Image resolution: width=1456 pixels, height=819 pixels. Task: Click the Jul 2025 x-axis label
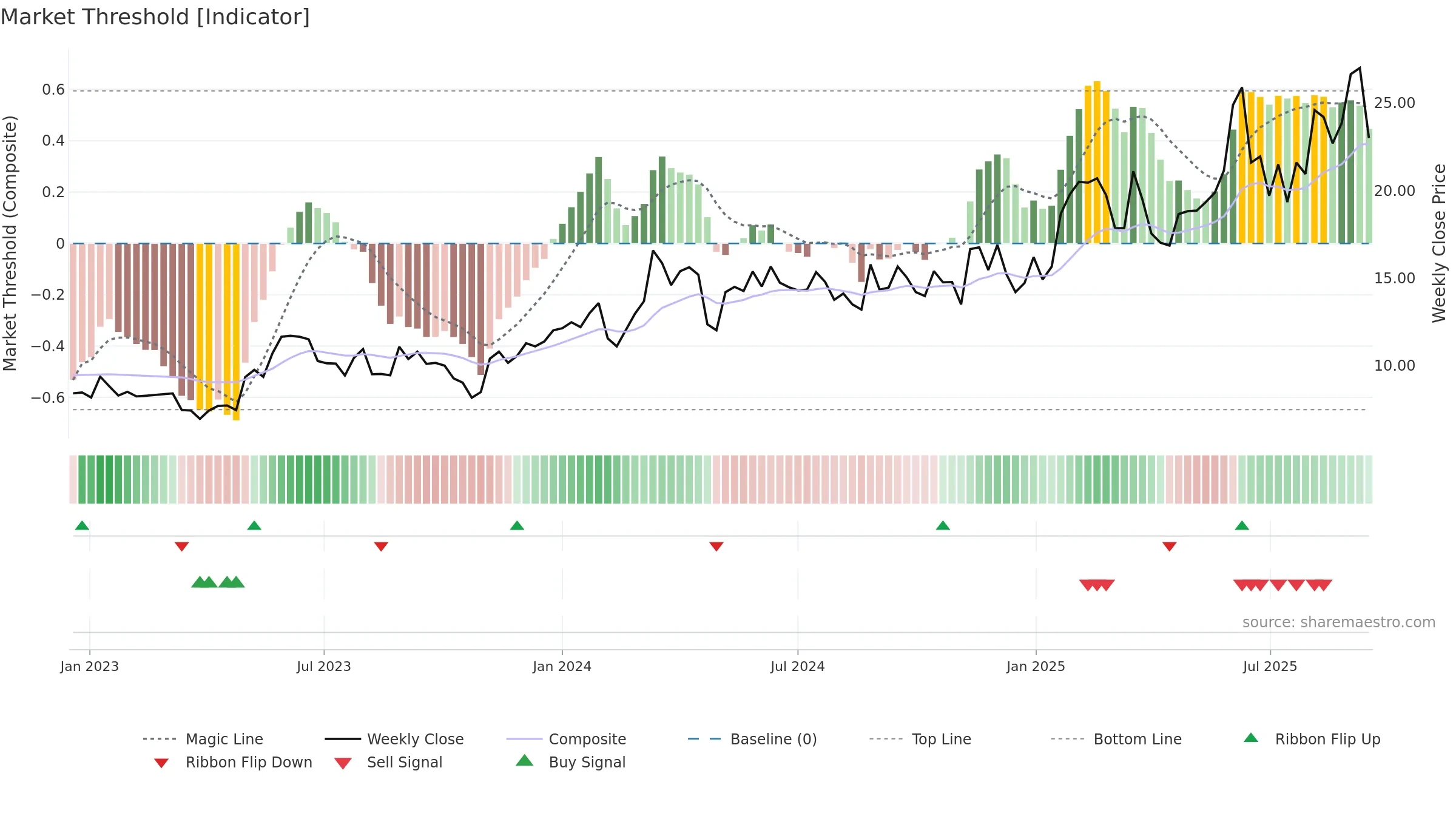click(1270, 666)
